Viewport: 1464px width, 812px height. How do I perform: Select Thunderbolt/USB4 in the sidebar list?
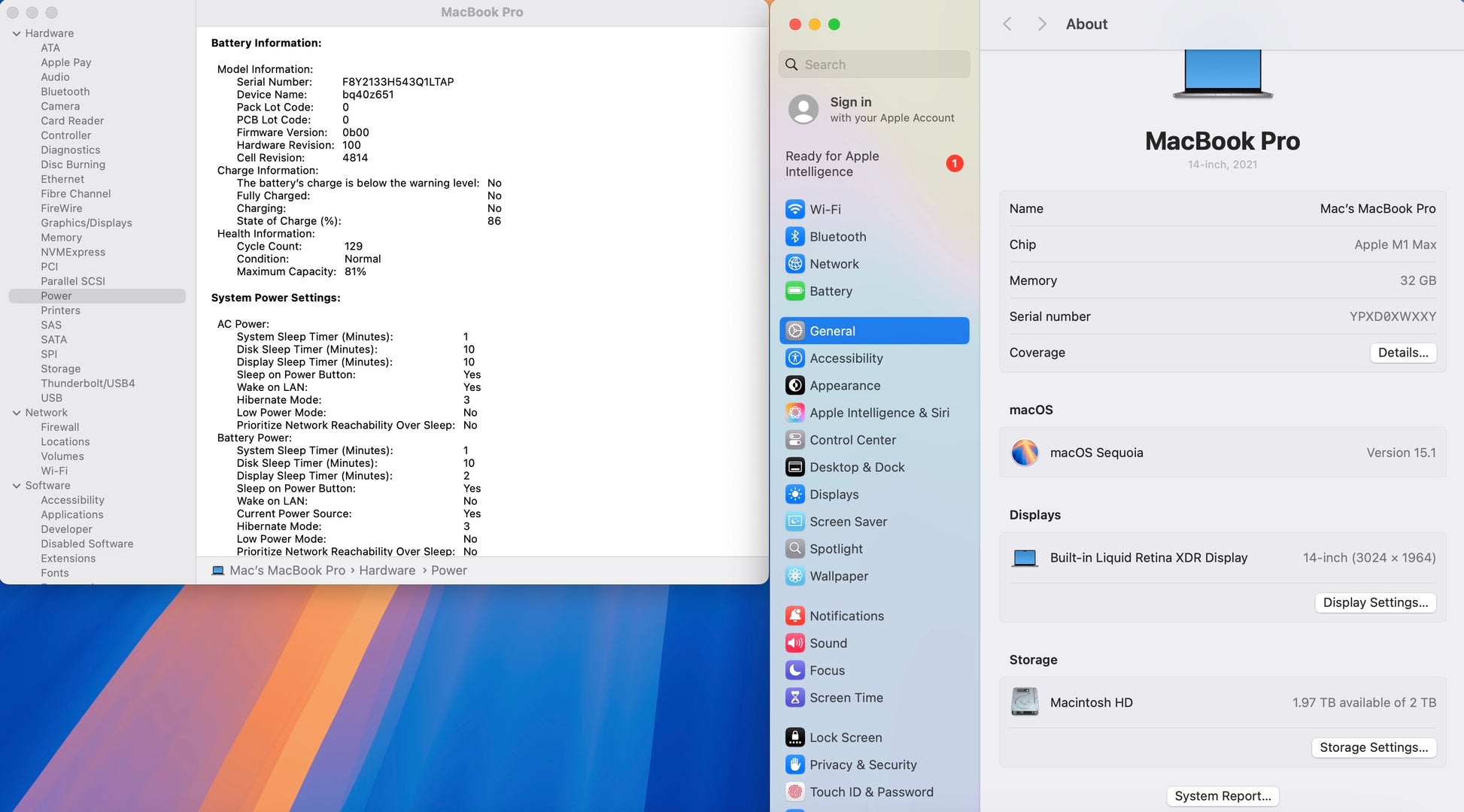tap(88, 383)
